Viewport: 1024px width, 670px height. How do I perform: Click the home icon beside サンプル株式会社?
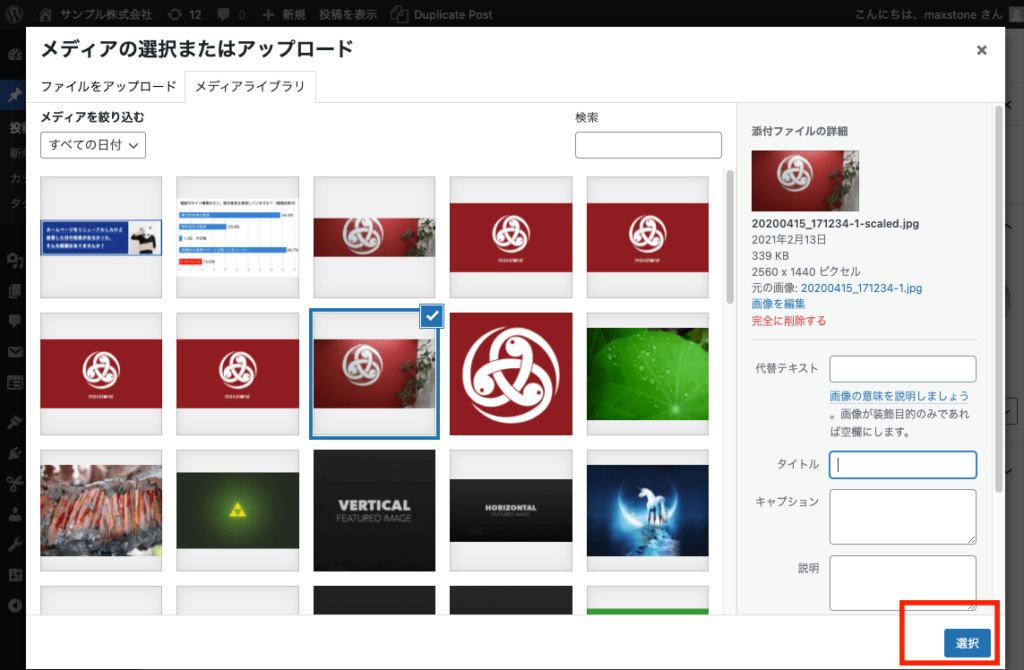pos(44,14)
